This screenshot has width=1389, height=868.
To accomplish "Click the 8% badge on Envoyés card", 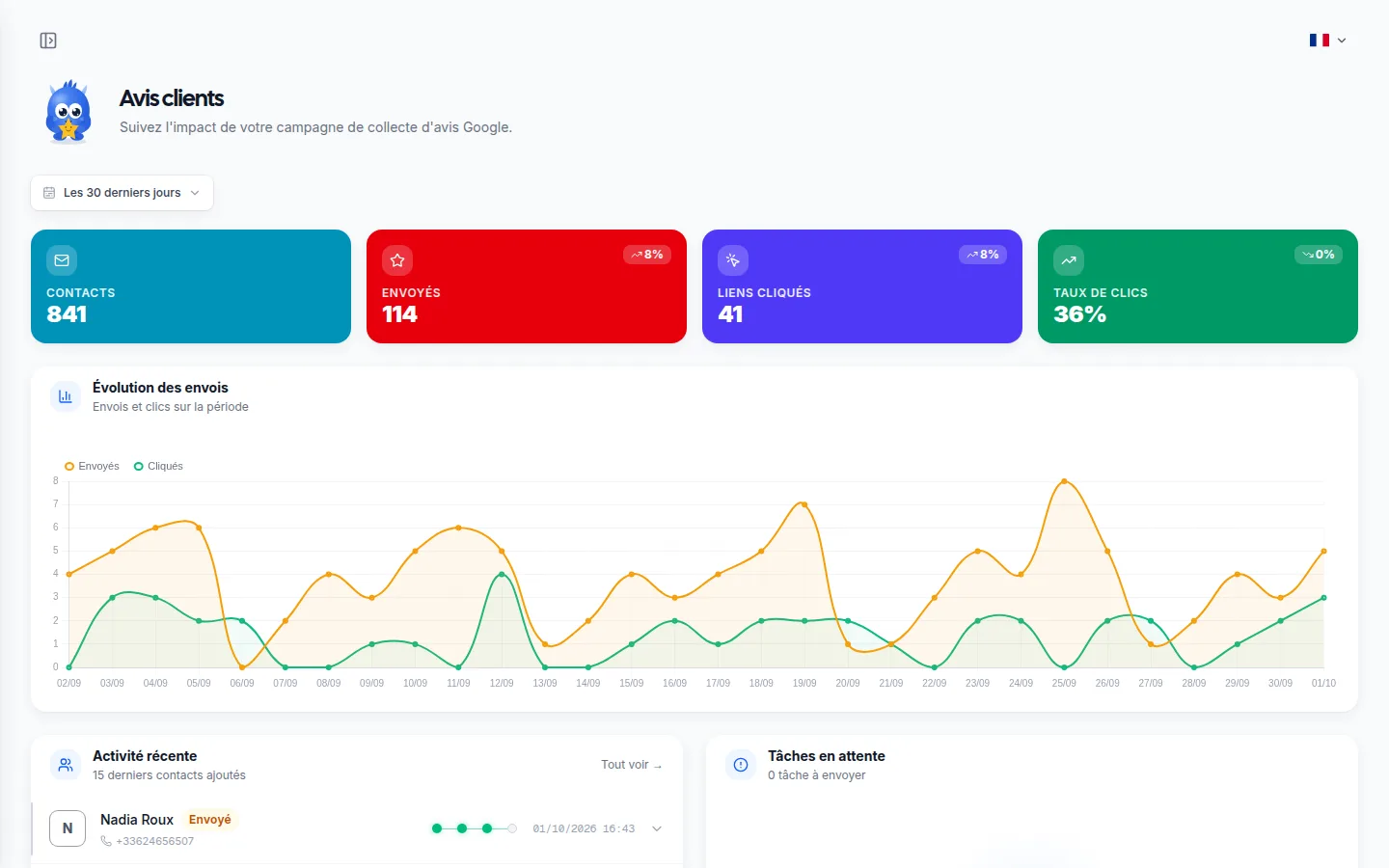I will point(647,255).
